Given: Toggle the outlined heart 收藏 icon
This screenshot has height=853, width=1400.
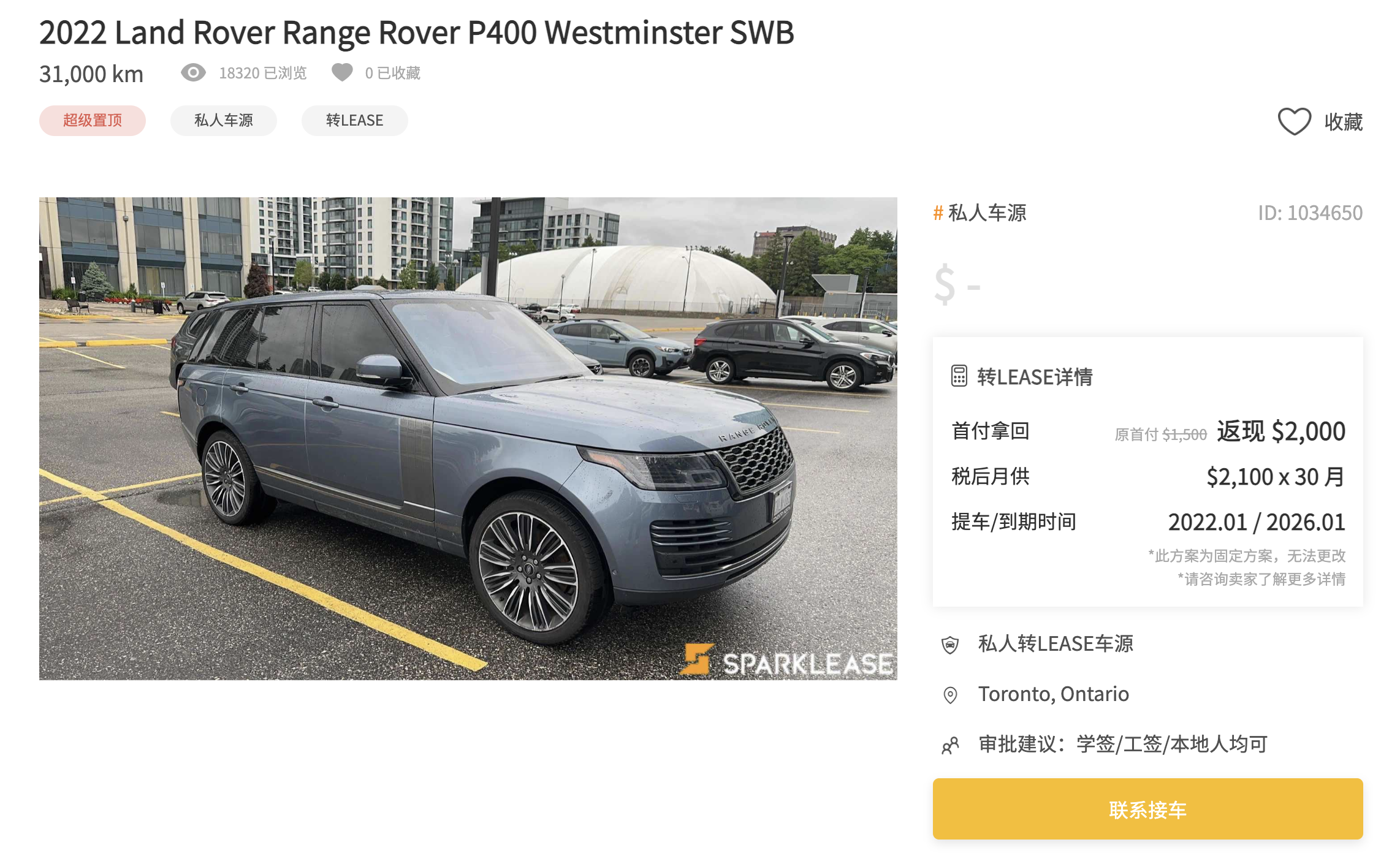Looking at the screenshot, I should tap(1294, 121).
